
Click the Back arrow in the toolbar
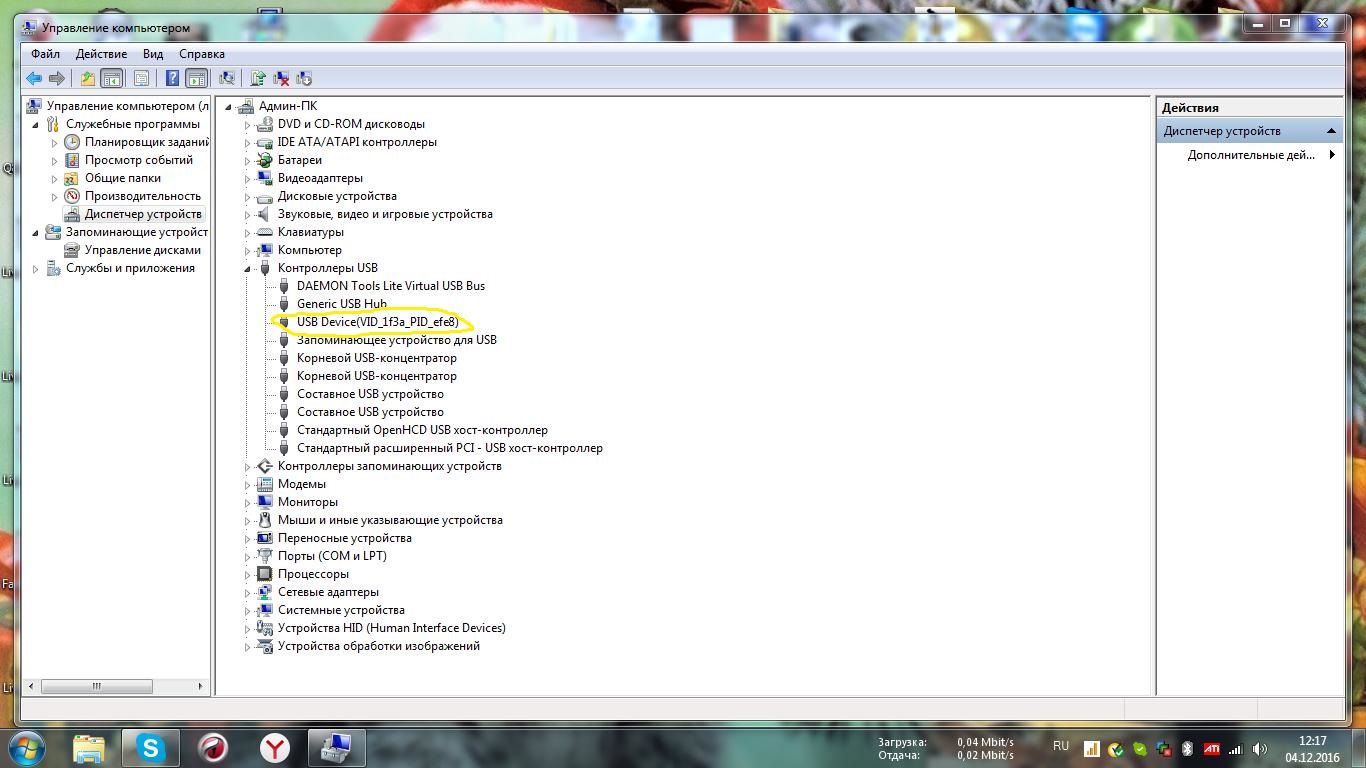coord(34,78)
